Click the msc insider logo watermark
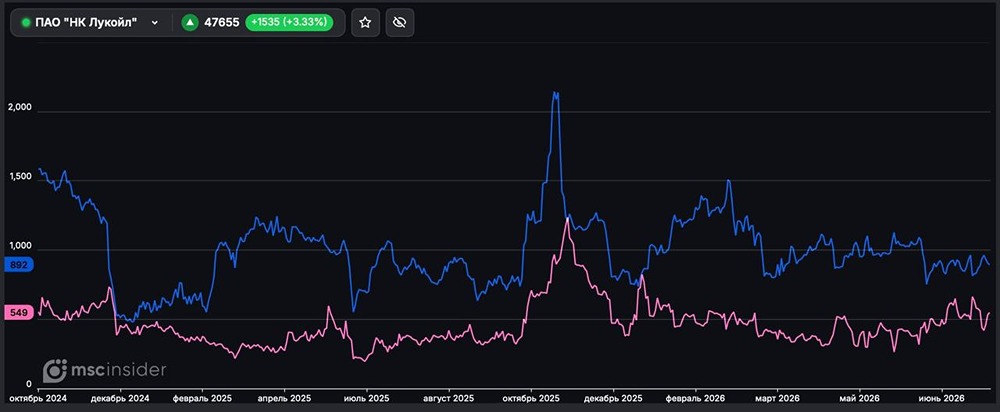1000x412 pixels. coord(105,371)
